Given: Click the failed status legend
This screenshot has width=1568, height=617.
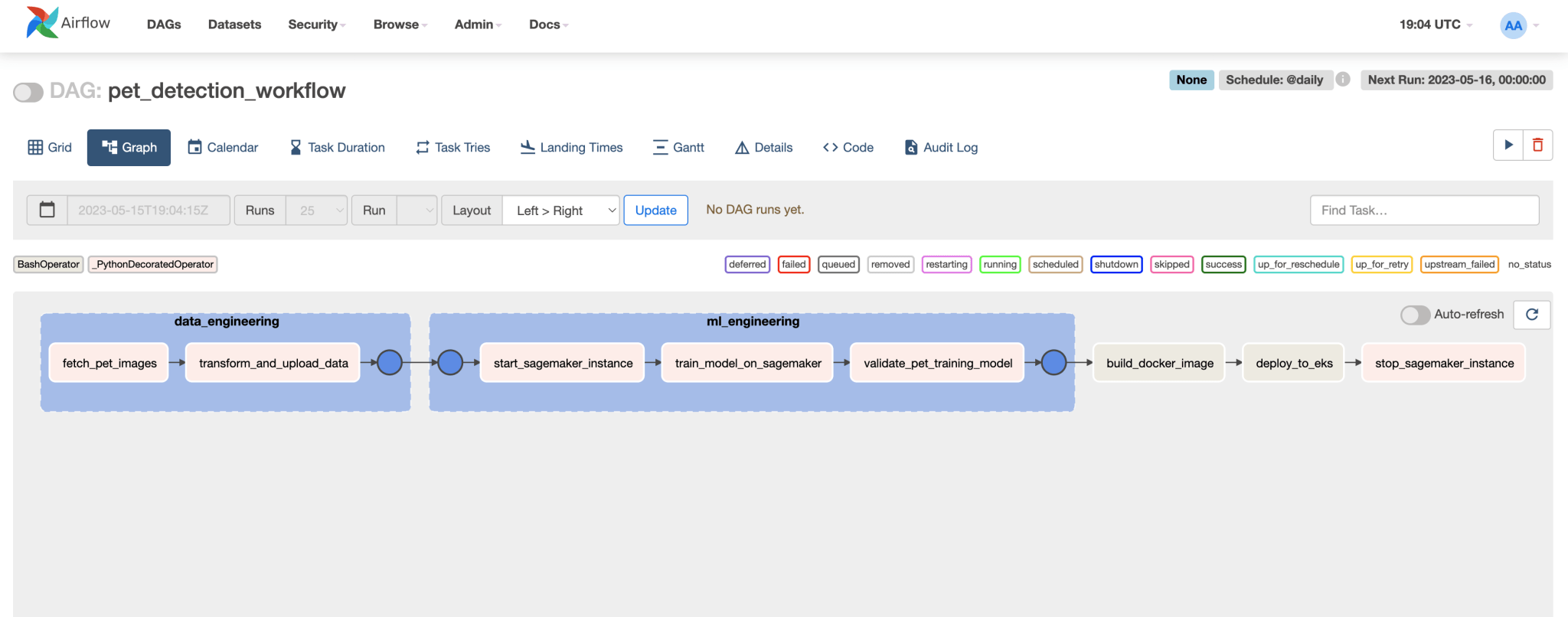Looking at the screenshot, I should pyautogui.click(x=794, y=264).
